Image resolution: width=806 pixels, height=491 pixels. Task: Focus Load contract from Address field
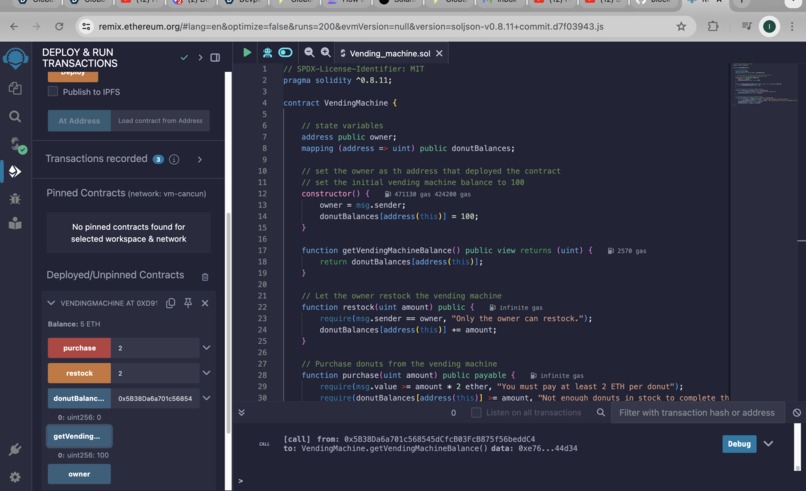click(x=160, y=121)
